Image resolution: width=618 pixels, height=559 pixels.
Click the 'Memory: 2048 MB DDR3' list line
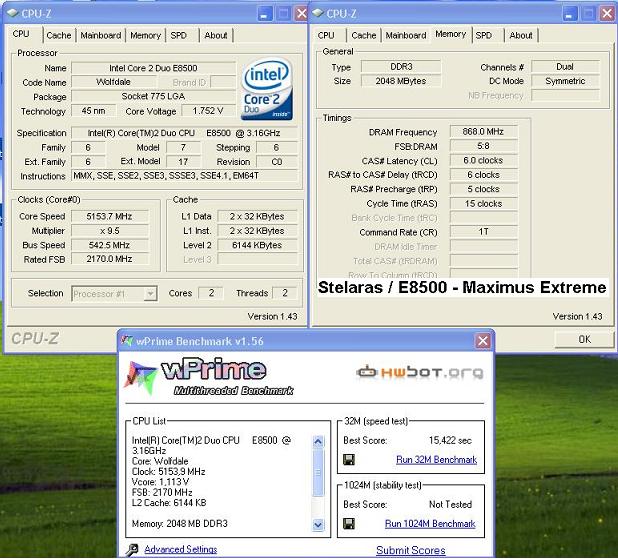click(179, 524)
